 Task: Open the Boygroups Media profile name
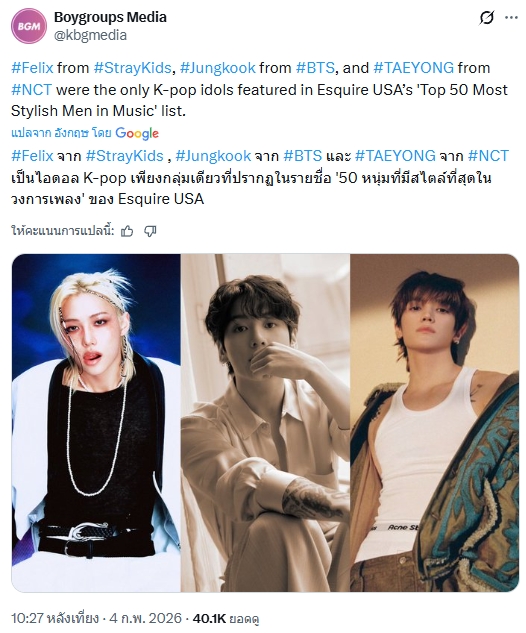pos(110,17)
